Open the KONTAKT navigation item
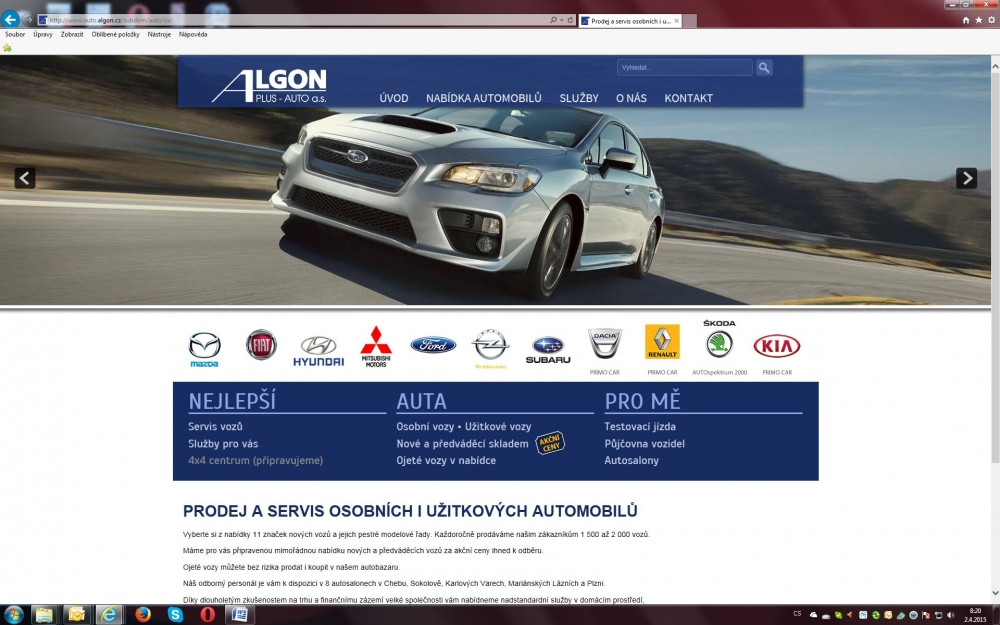1000x625 pixels. click(688, 98)
